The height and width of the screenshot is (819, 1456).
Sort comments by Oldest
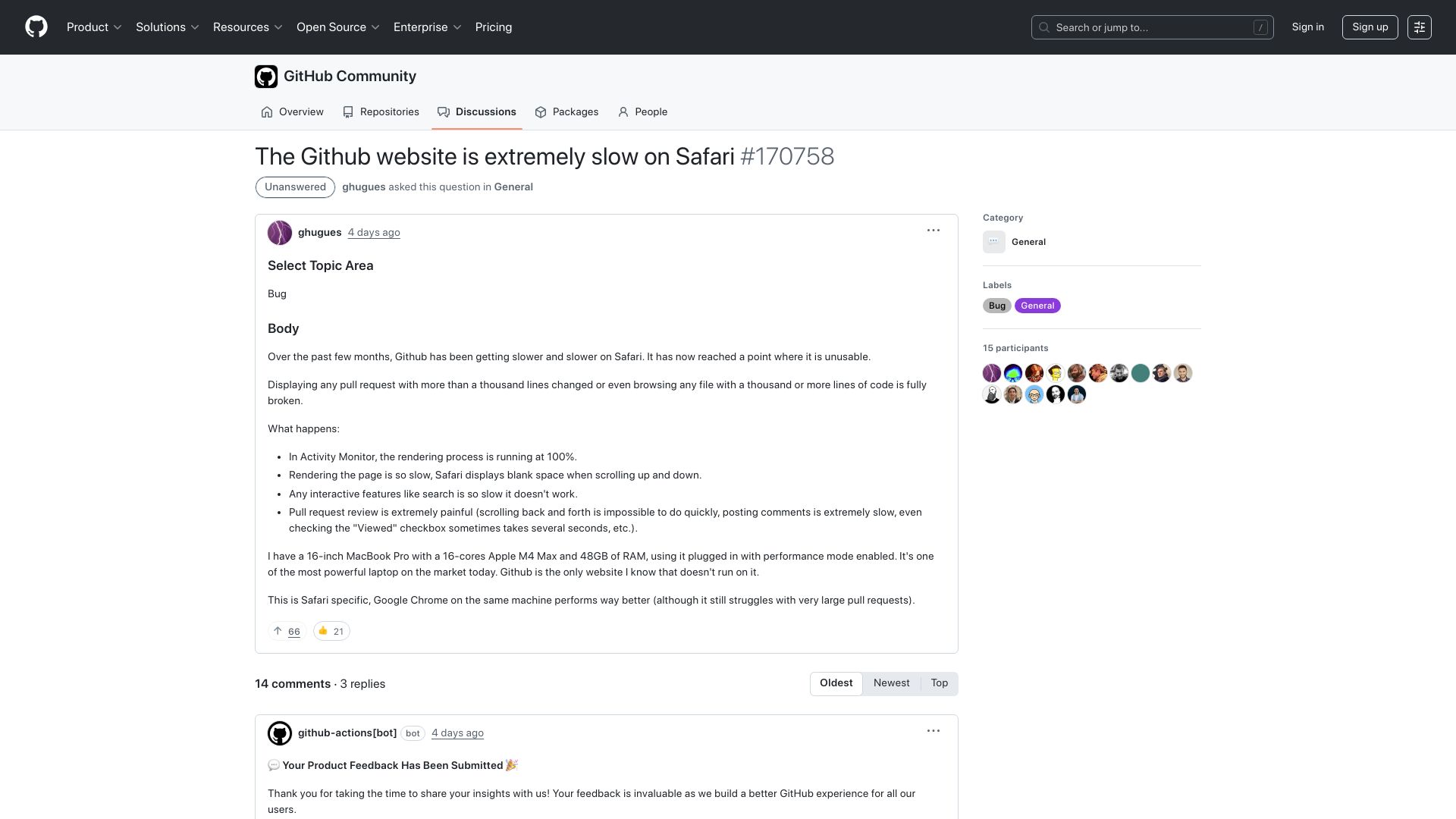pos(836,683)
